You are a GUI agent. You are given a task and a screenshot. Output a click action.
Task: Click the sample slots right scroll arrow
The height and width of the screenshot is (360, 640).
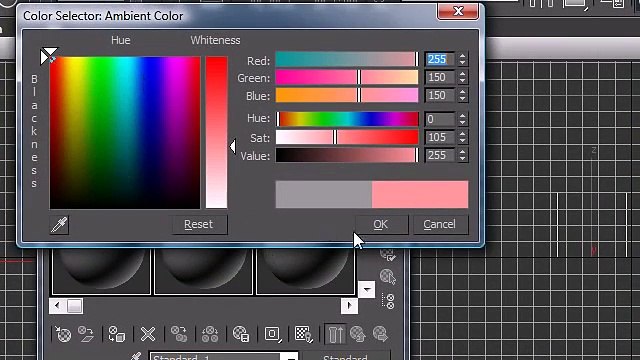point(349,305)
